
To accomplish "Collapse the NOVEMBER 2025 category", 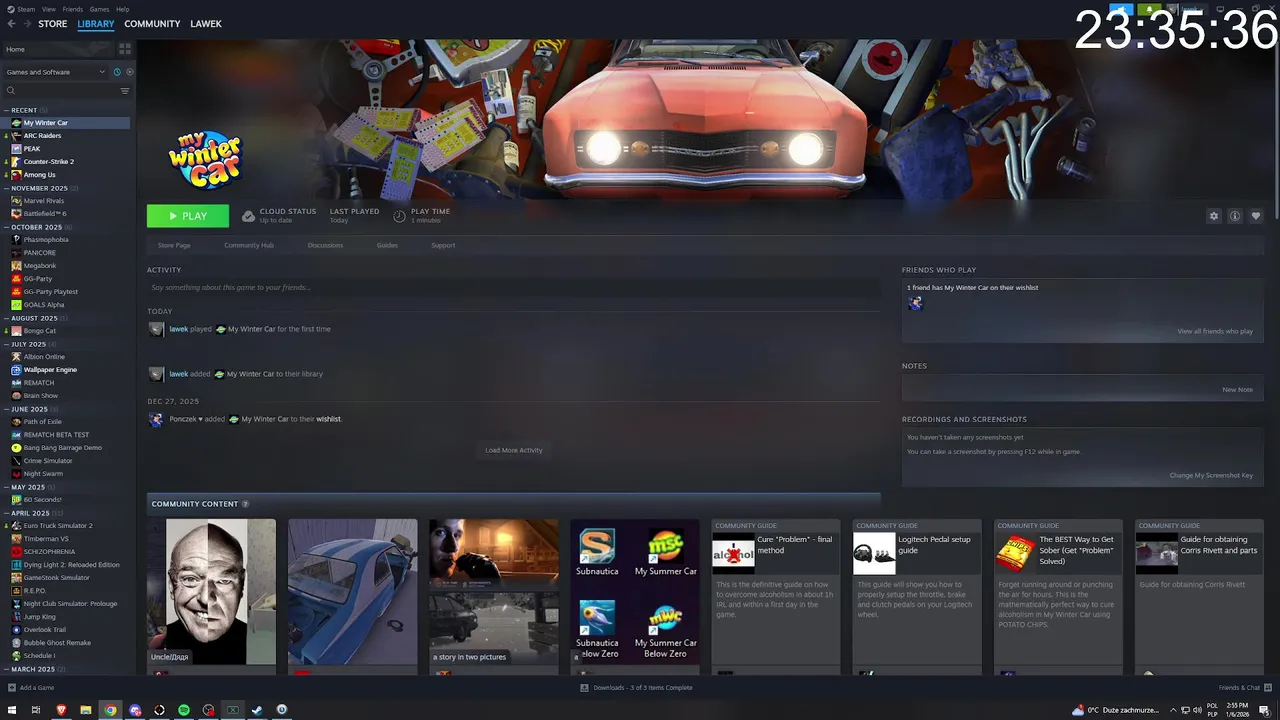I will 6,188.
